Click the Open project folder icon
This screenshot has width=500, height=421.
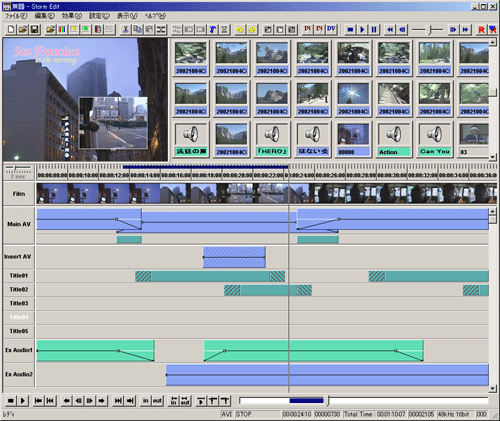(x=23, y=29)
